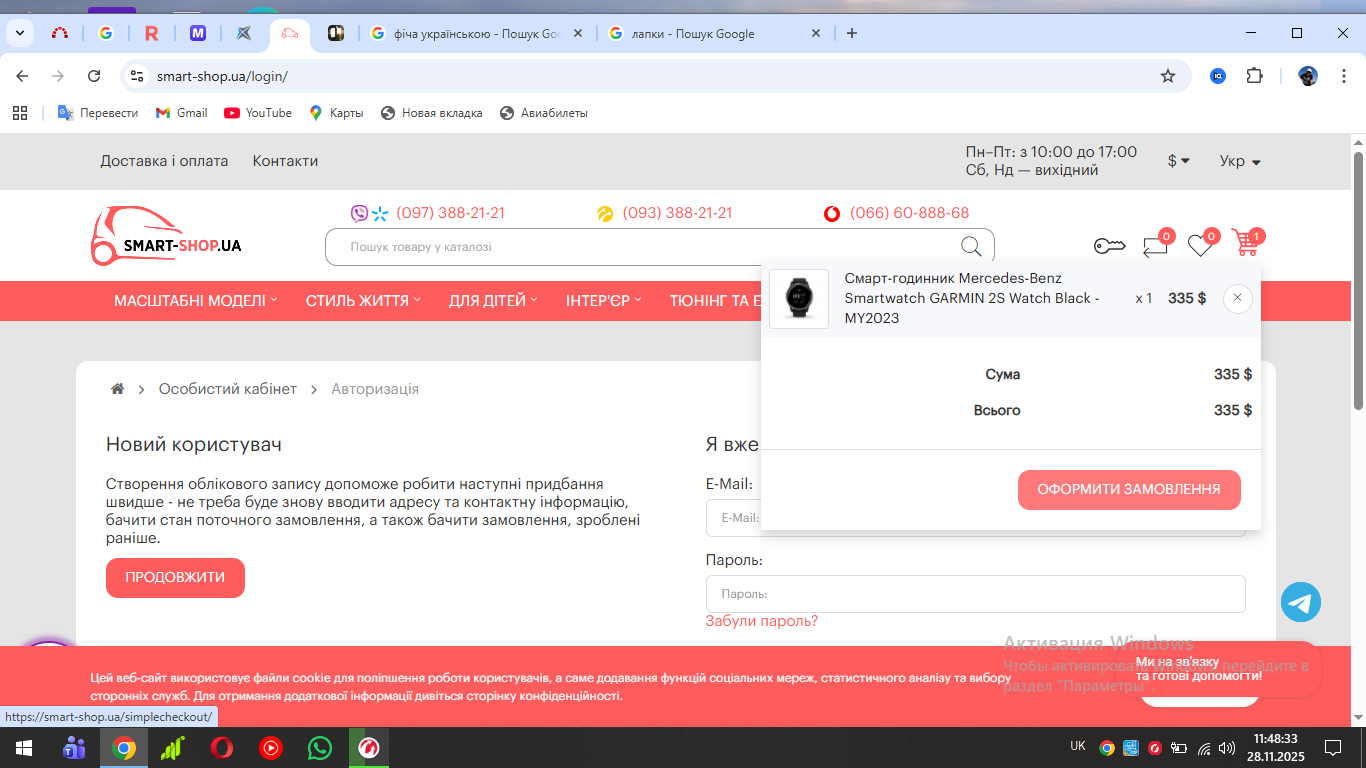
Task: Open the product compare icon
Action: [1155, 245]
